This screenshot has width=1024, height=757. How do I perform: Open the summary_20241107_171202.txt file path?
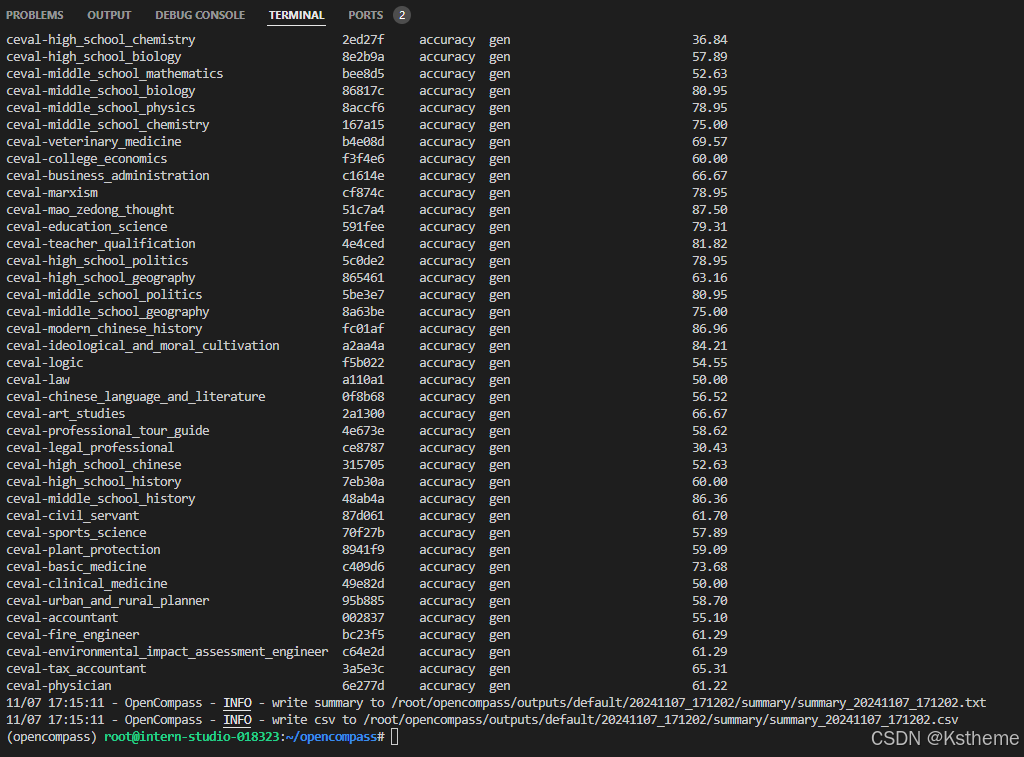(x=688, y=703)
